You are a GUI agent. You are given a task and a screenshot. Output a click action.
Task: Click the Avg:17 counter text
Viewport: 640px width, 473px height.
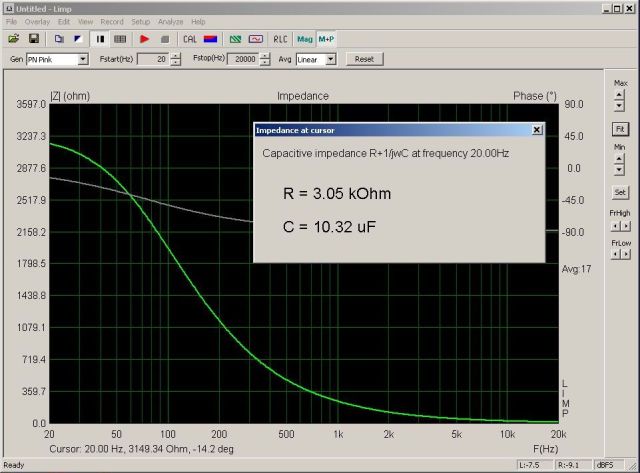(576, 269)
